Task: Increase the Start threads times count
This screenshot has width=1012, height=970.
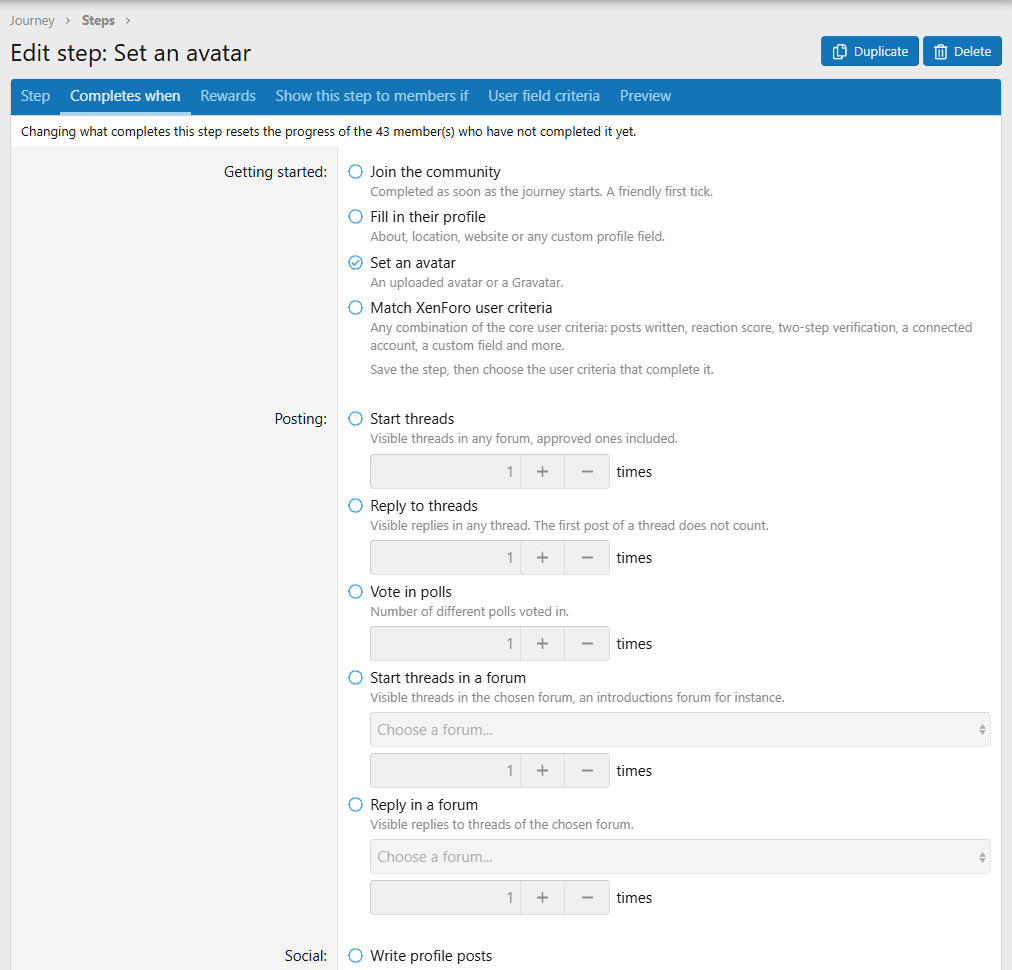Action: pos(542,472)
